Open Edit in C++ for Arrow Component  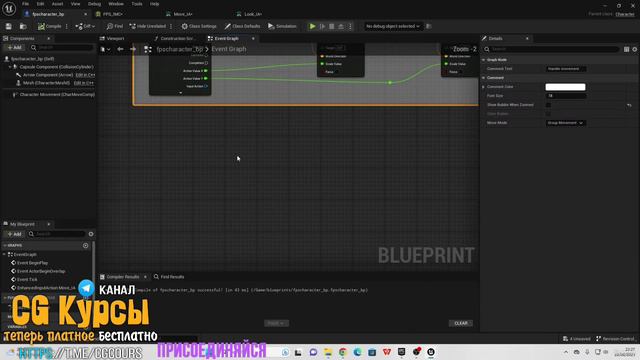point(85,75)
